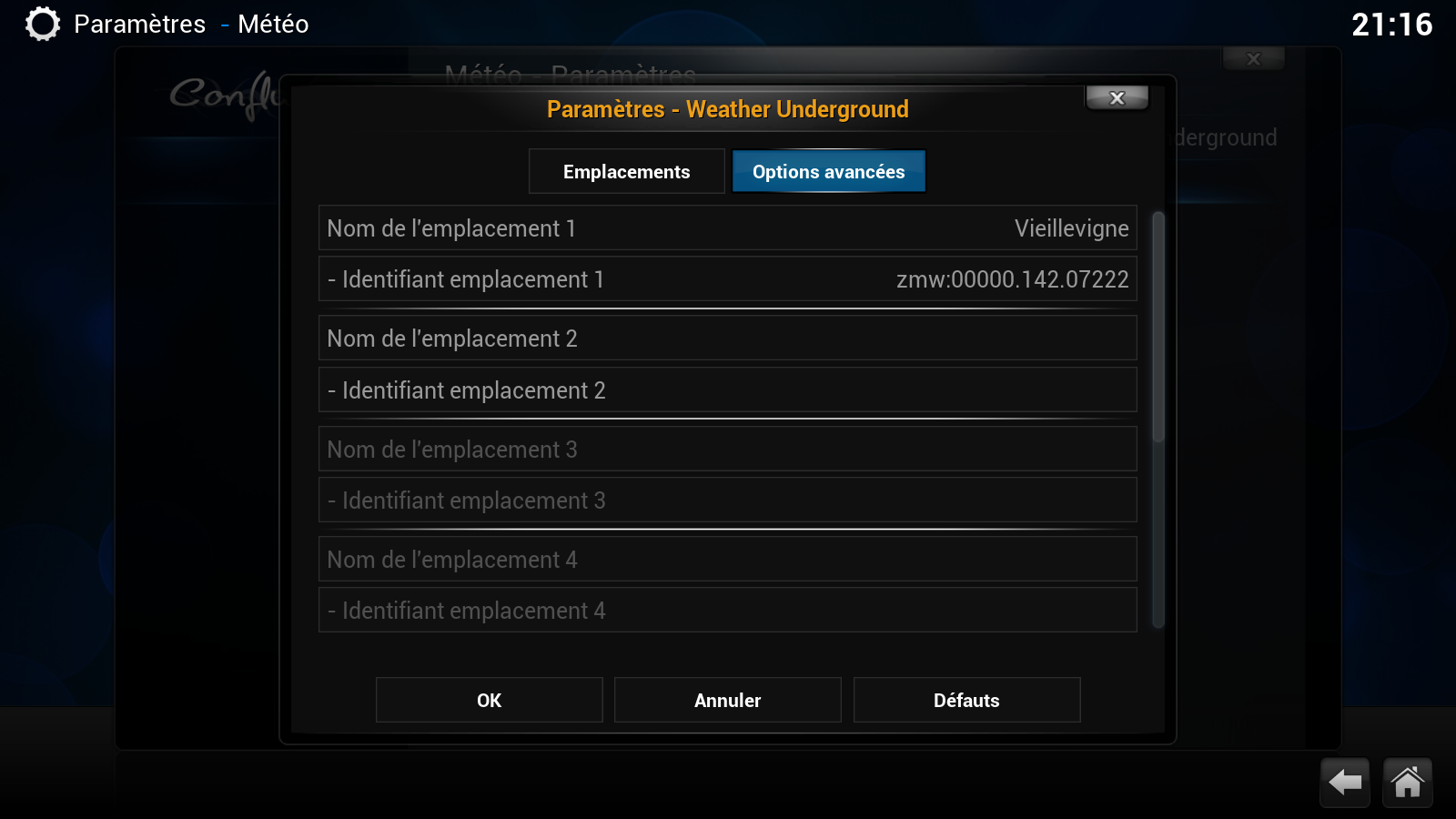This screenshot has height=819, width=1456.
Task: Click the 21:16 clock display
Action: point(1391,25)
